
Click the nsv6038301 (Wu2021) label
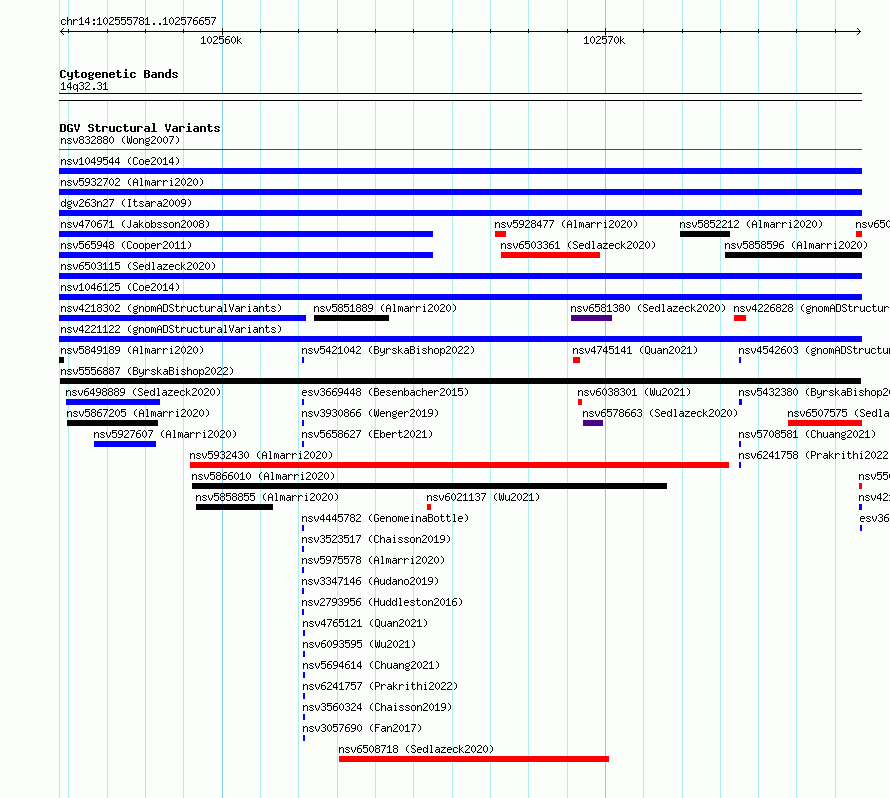pos(634,392)
